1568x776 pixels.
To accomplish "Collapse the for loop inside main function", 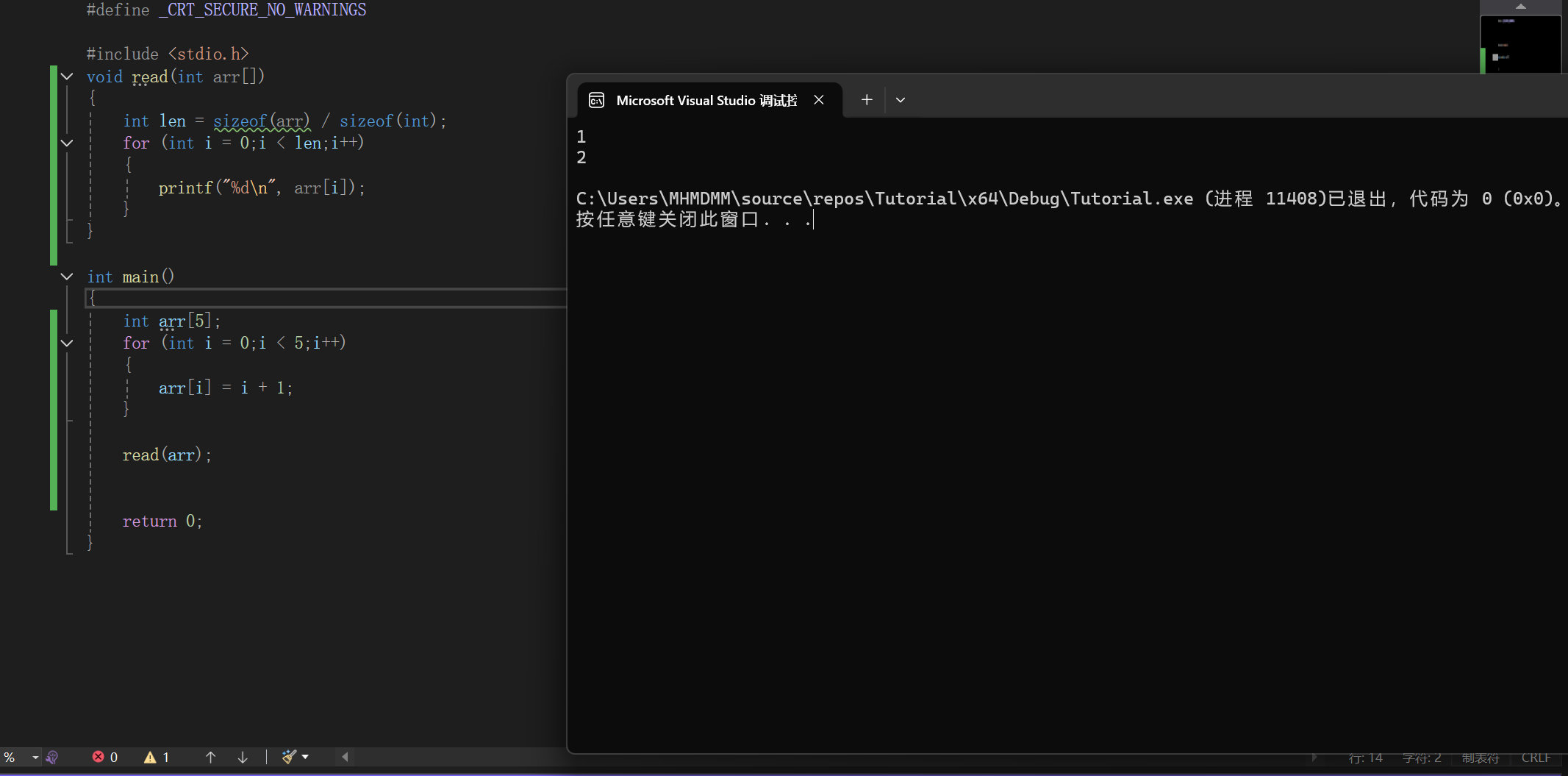I will pyautogui.click(x=67, y=343).
